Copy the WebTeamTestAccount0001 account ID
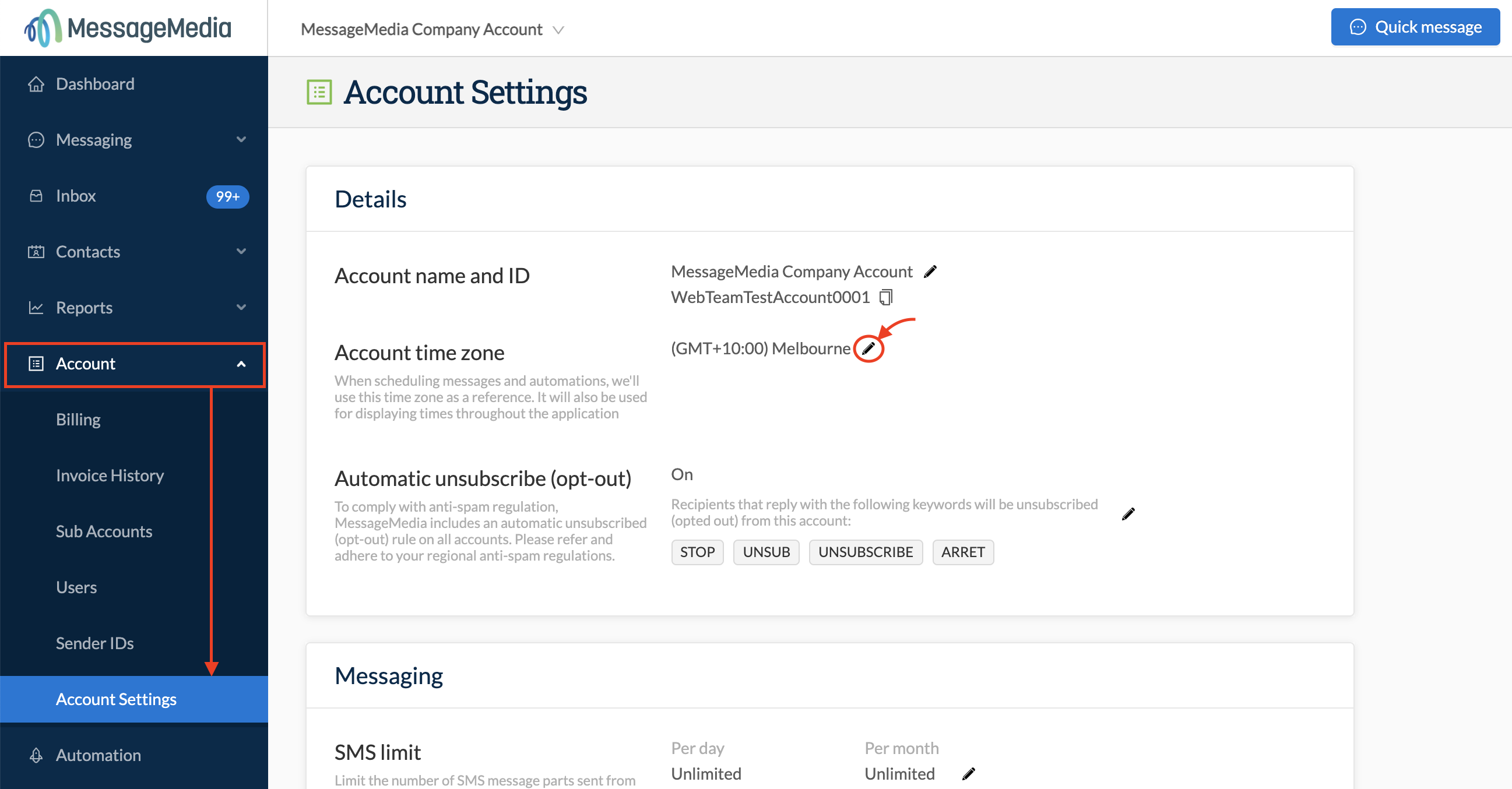1512x789 pixels. [886, 297]
